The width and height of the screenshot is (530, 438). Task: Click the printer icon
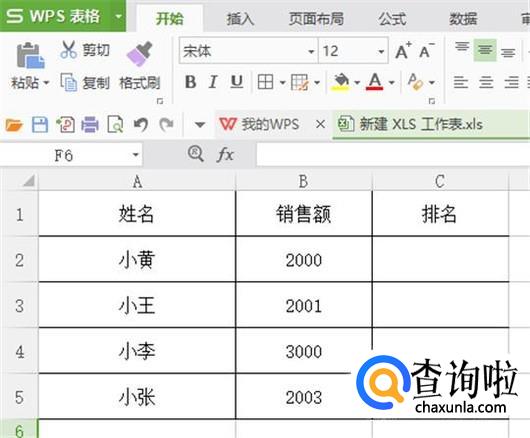click(90, 125)
